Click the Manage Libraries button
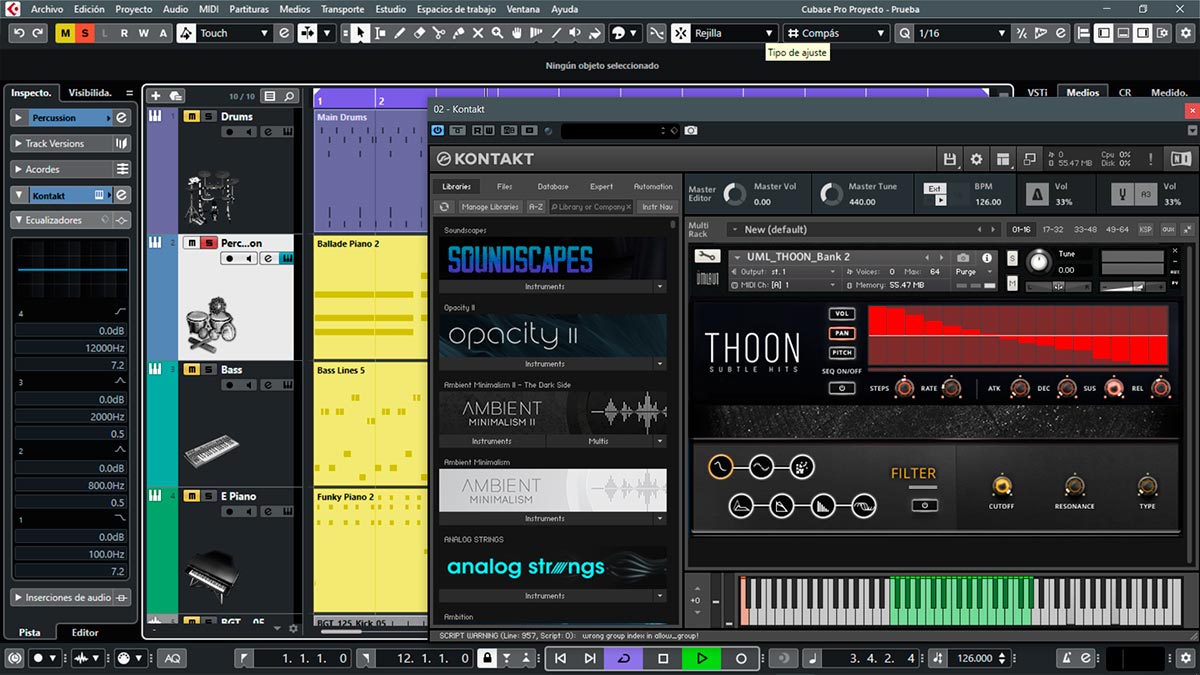Screen dimensions: 1200x675 tap(490, 207)
